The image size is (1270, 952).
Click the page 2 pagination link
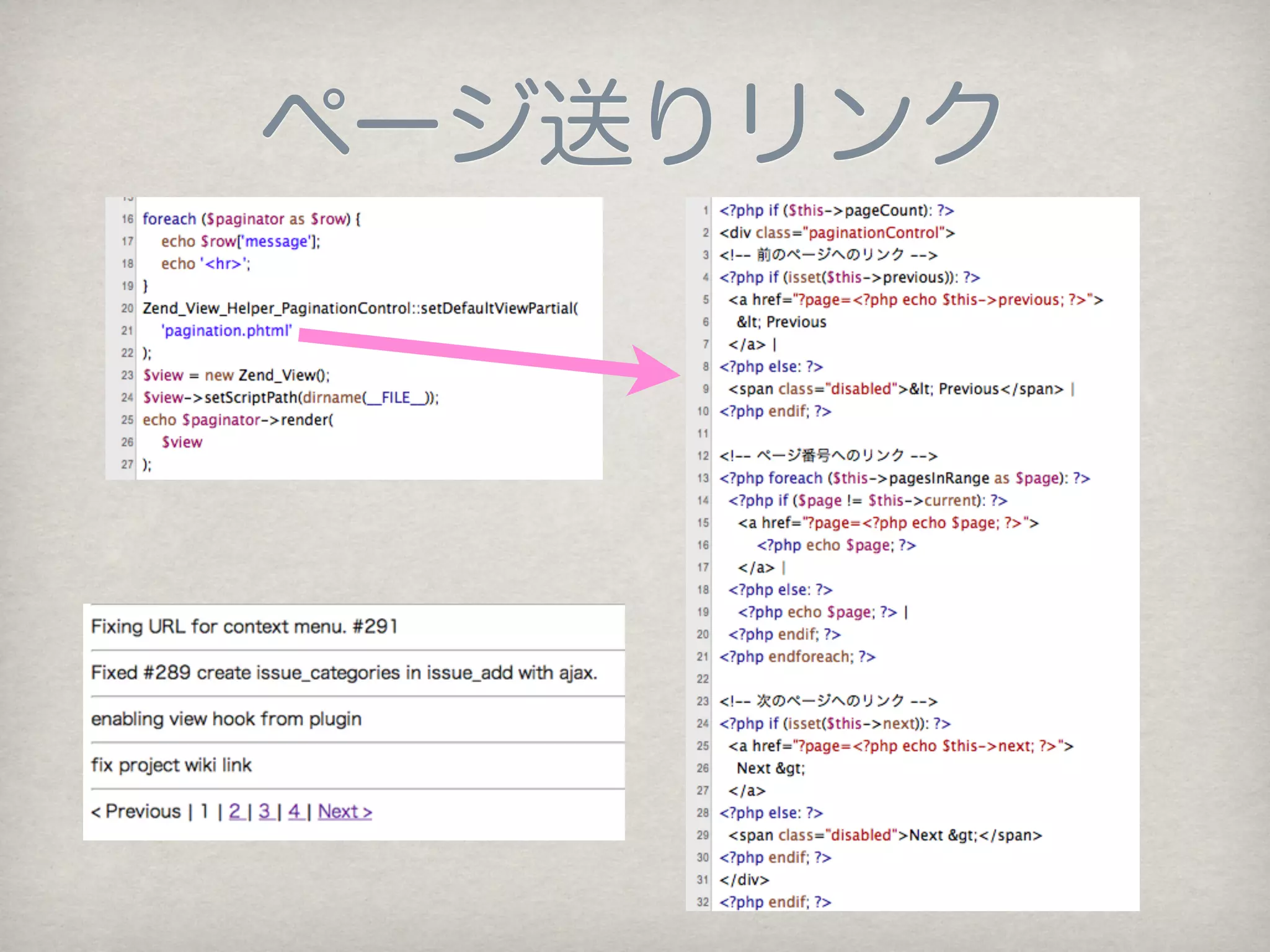235,811
